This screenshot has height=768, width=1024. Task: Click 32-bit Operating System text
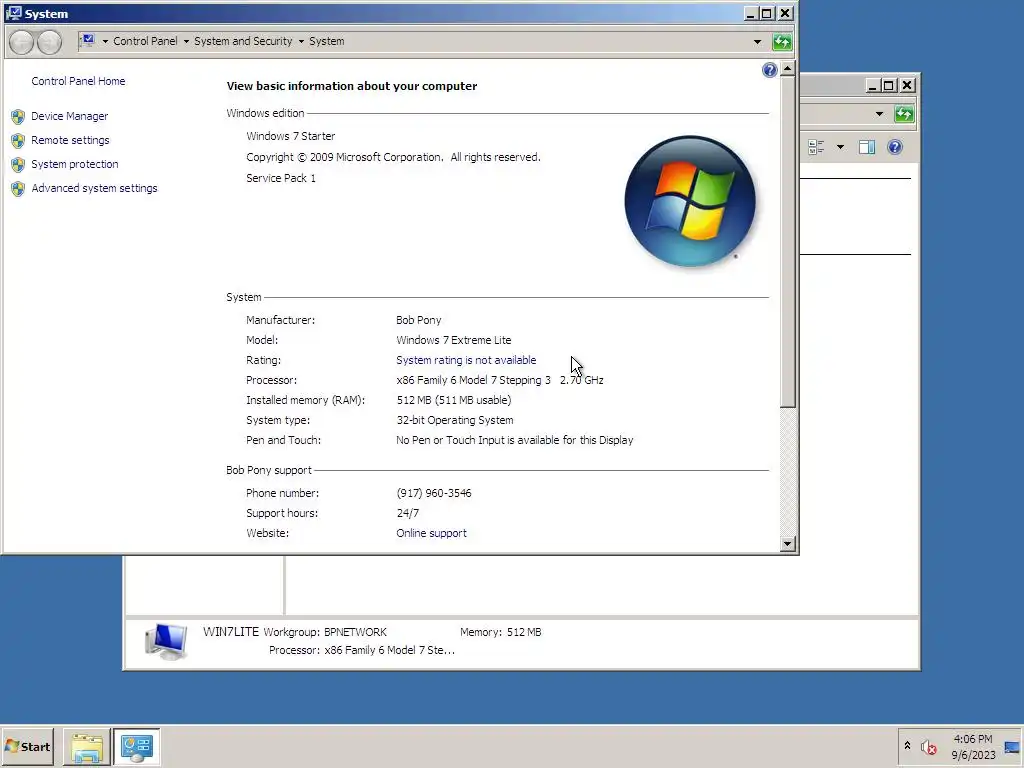click(455, 421)
